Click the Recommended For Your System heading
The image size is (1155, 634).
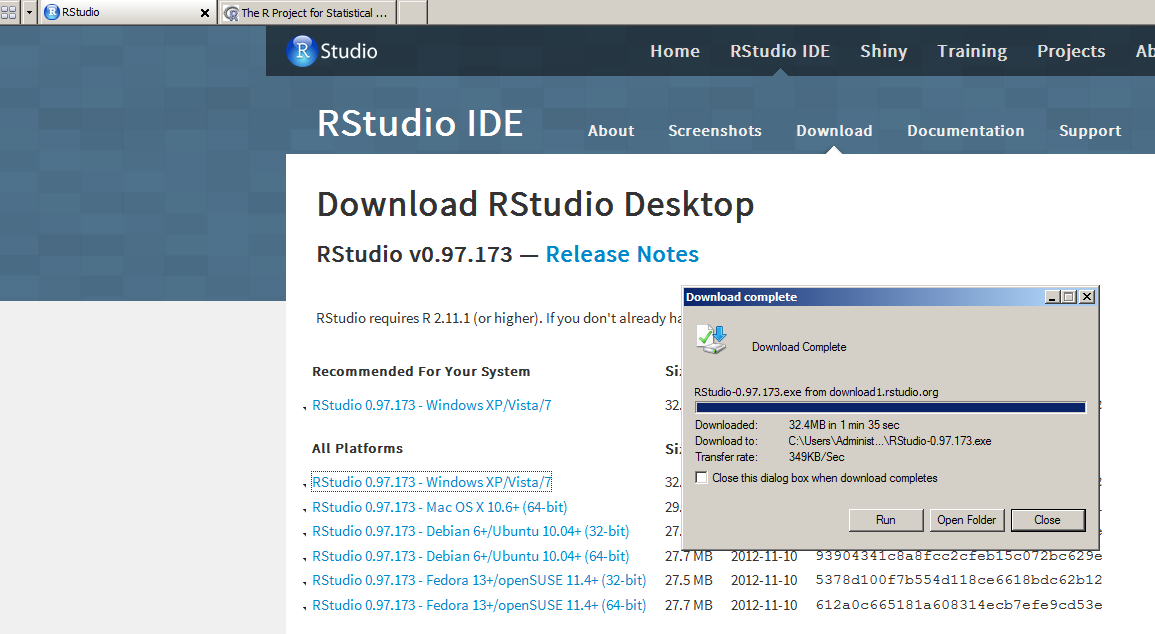coord(421,371)
